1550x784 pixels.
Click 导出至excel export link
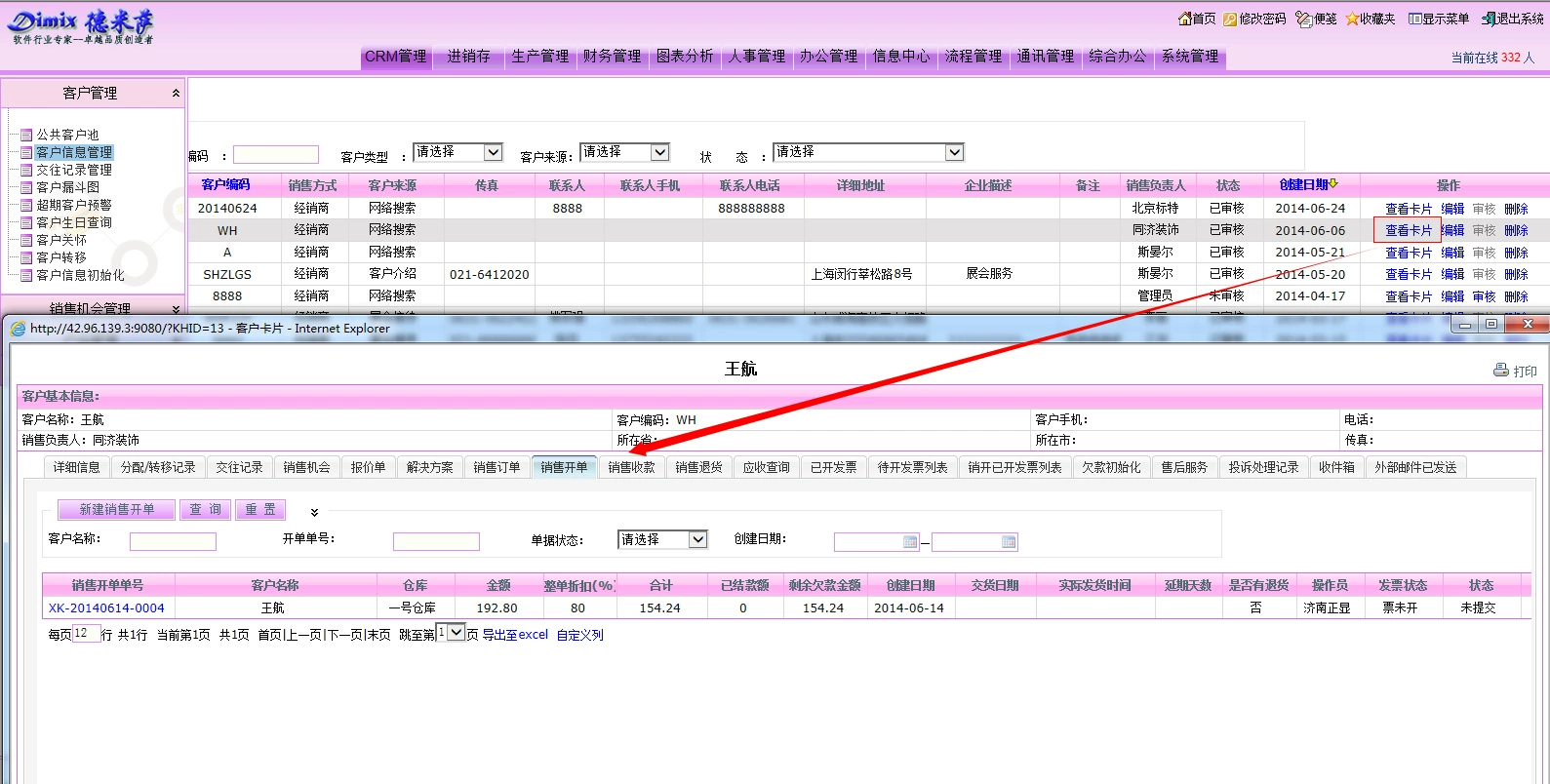(515, 635)
